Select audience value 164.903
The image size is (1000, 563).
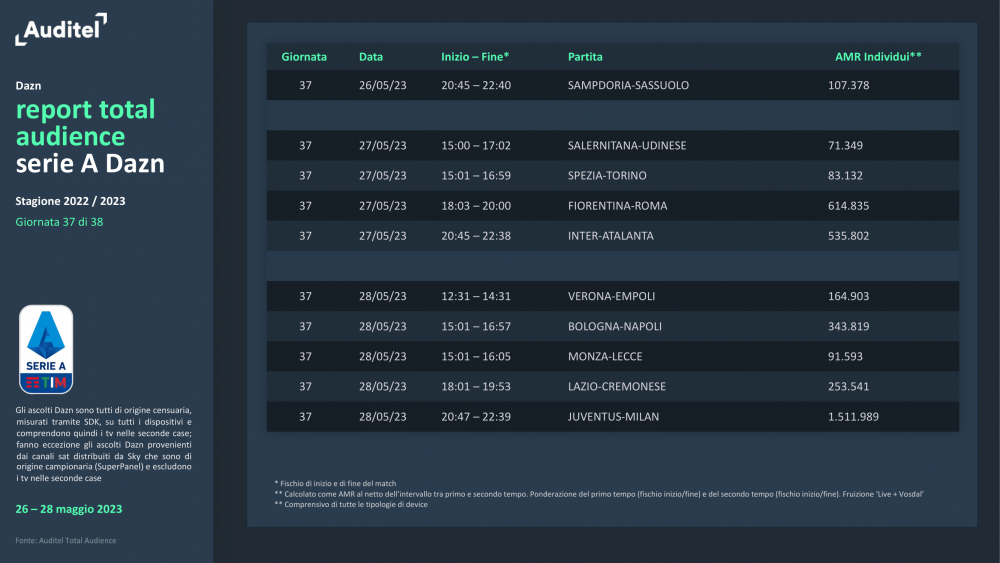point(848,296)
